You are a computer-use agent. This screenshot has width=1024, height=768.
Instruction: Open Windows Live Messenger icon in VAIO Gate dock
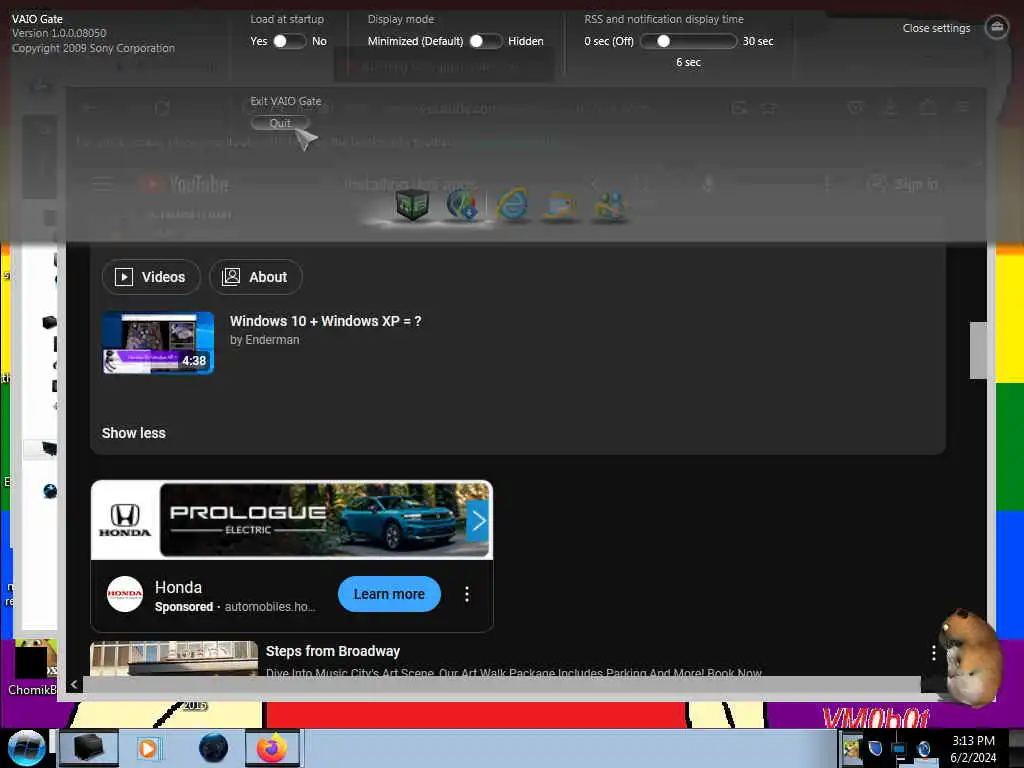(x=609, y=205)
